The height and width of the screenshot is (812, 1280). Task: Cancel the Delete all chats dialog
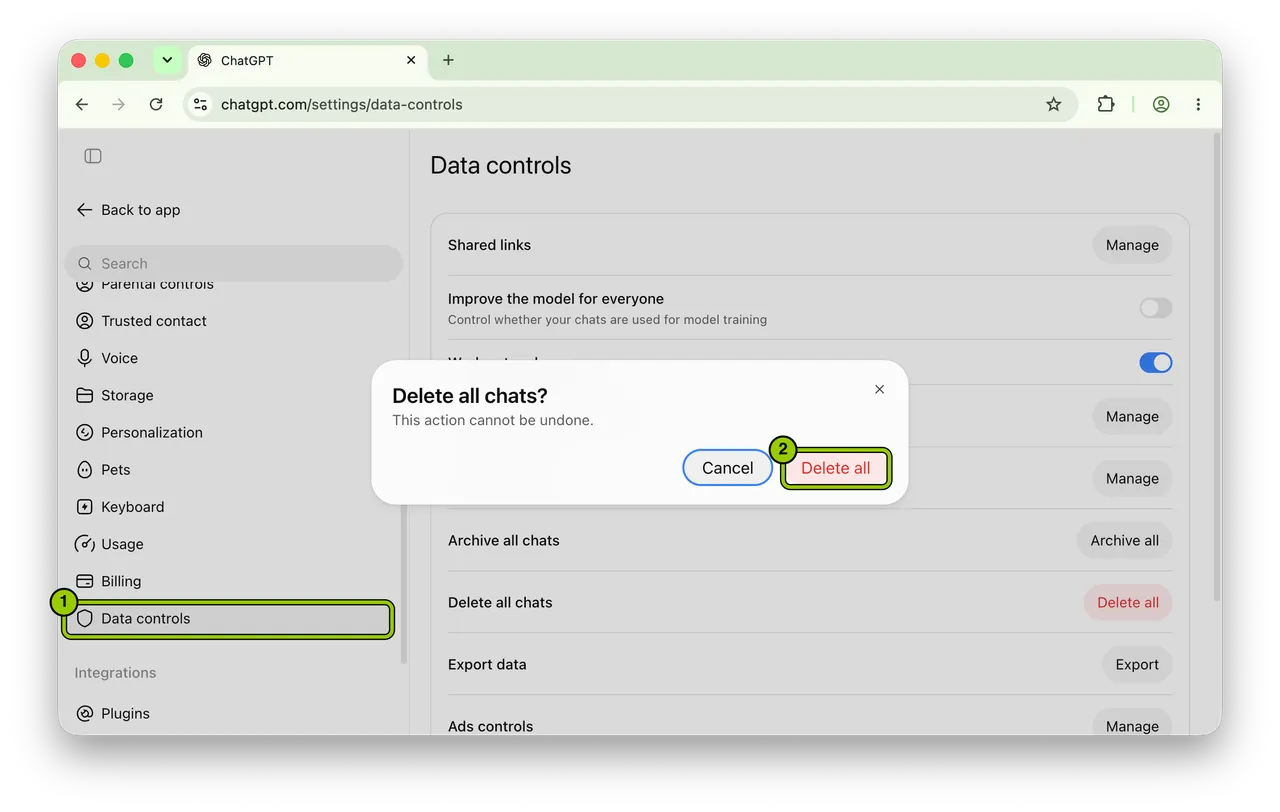click(727, 468)
